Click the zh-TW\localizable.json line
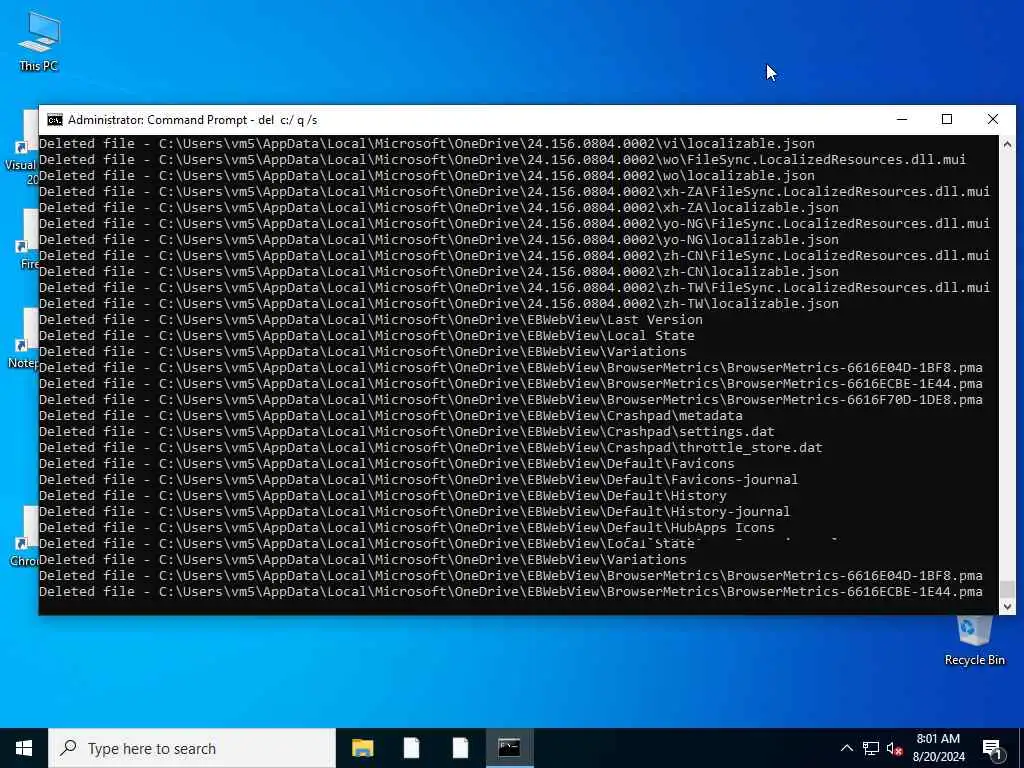 pyautogui.click(x=439, y=304)
